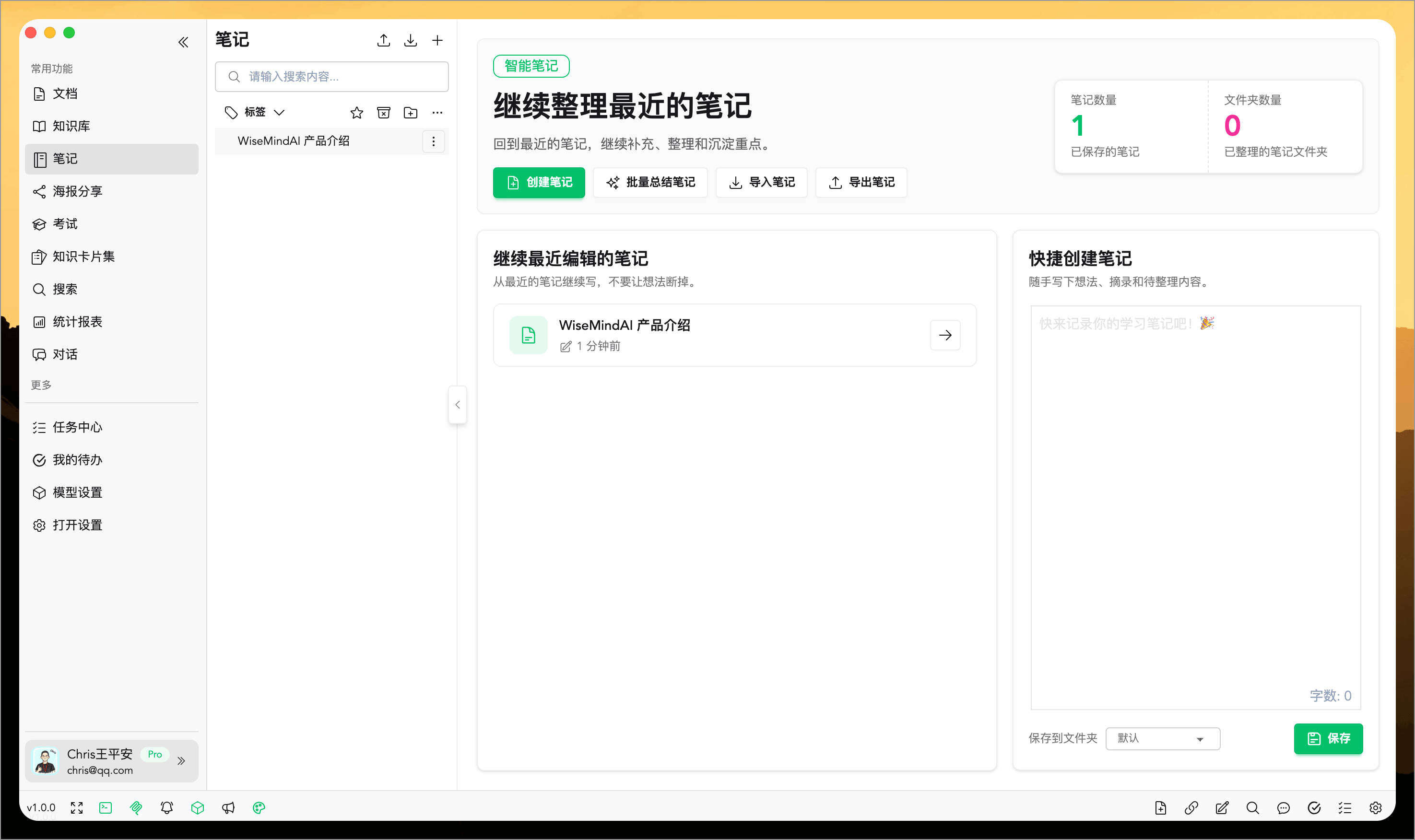This screenshot has height=840, width=1415.
Task: Click the megaphone announcement icon in status bar
Action: [x=228, y=808]
